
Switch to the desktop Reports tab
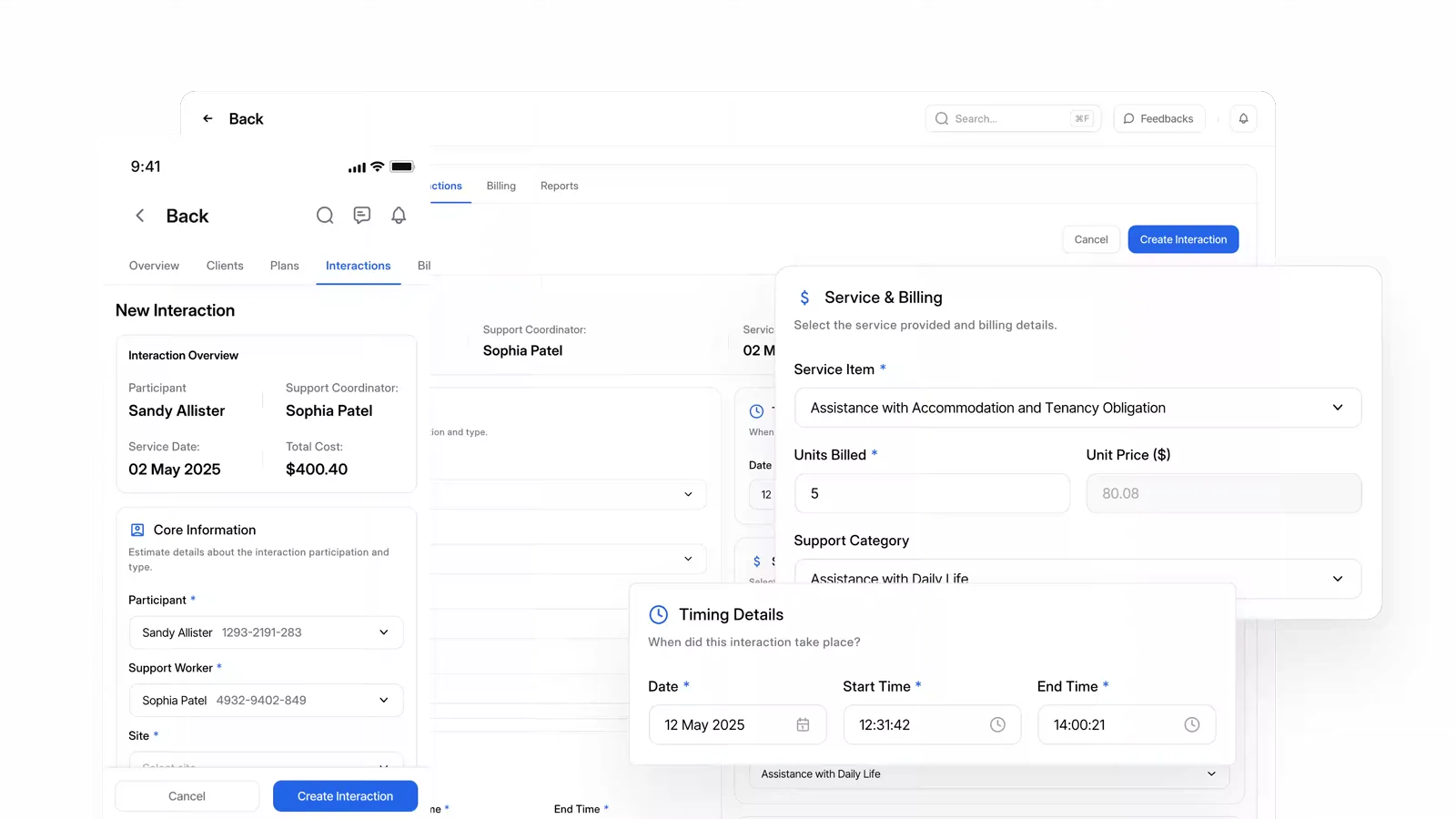tap(559, 186)
